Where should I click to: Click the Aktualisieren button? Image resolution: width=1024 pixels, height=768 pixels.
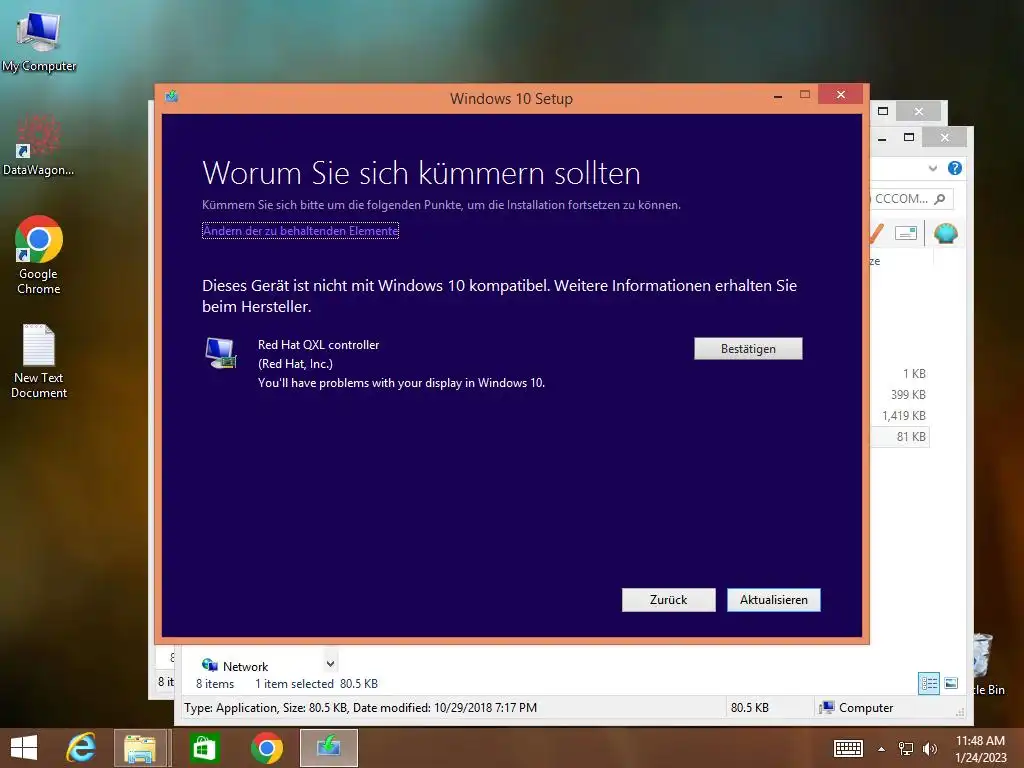773,600
